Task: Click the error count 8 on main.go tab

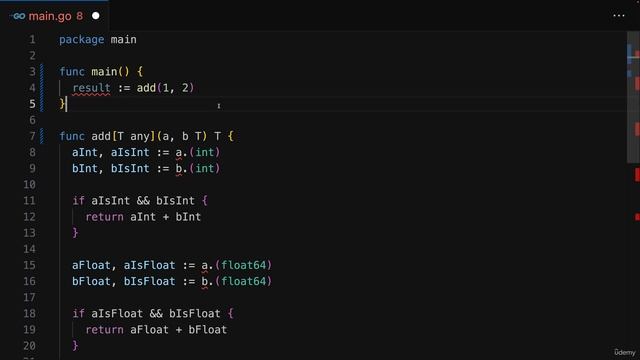Action: click(x=80, y=16)
